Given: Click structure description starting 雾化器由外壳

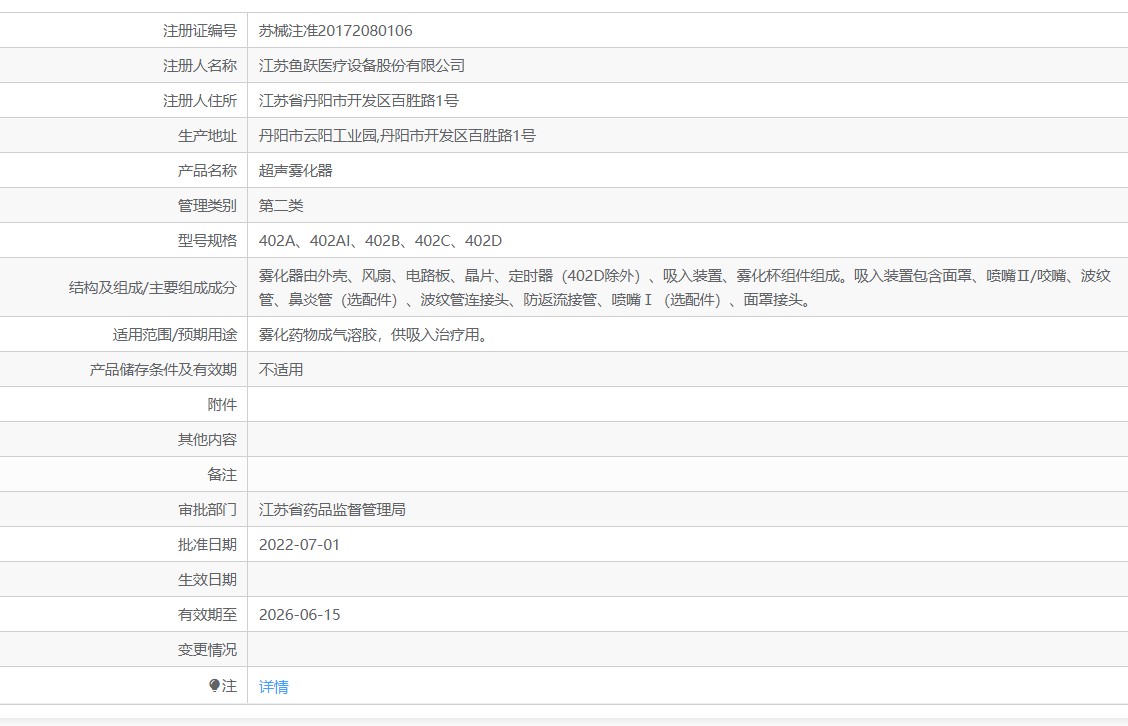Looking at the screenshot, I should point(685,287).
